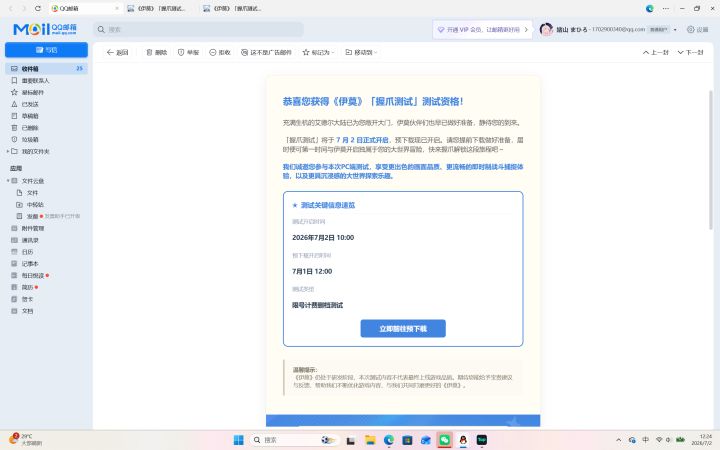
Task: Click the Windows Start button
Action: 239,440
